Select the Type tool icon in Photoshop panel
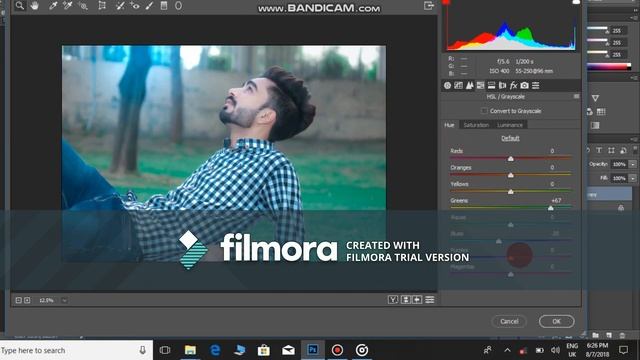Viewport: 640px width, 360px height. click(599, 150)
